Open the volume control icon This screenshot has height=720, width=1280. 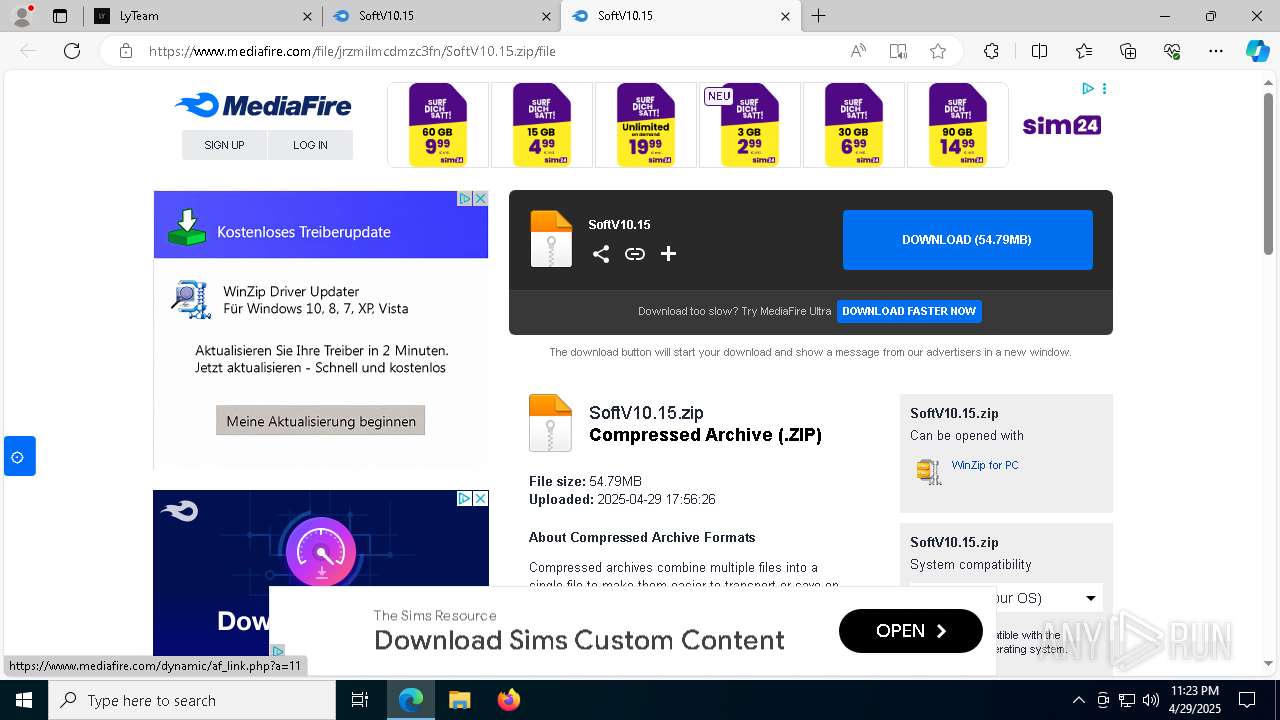(x=1151, y=700)
